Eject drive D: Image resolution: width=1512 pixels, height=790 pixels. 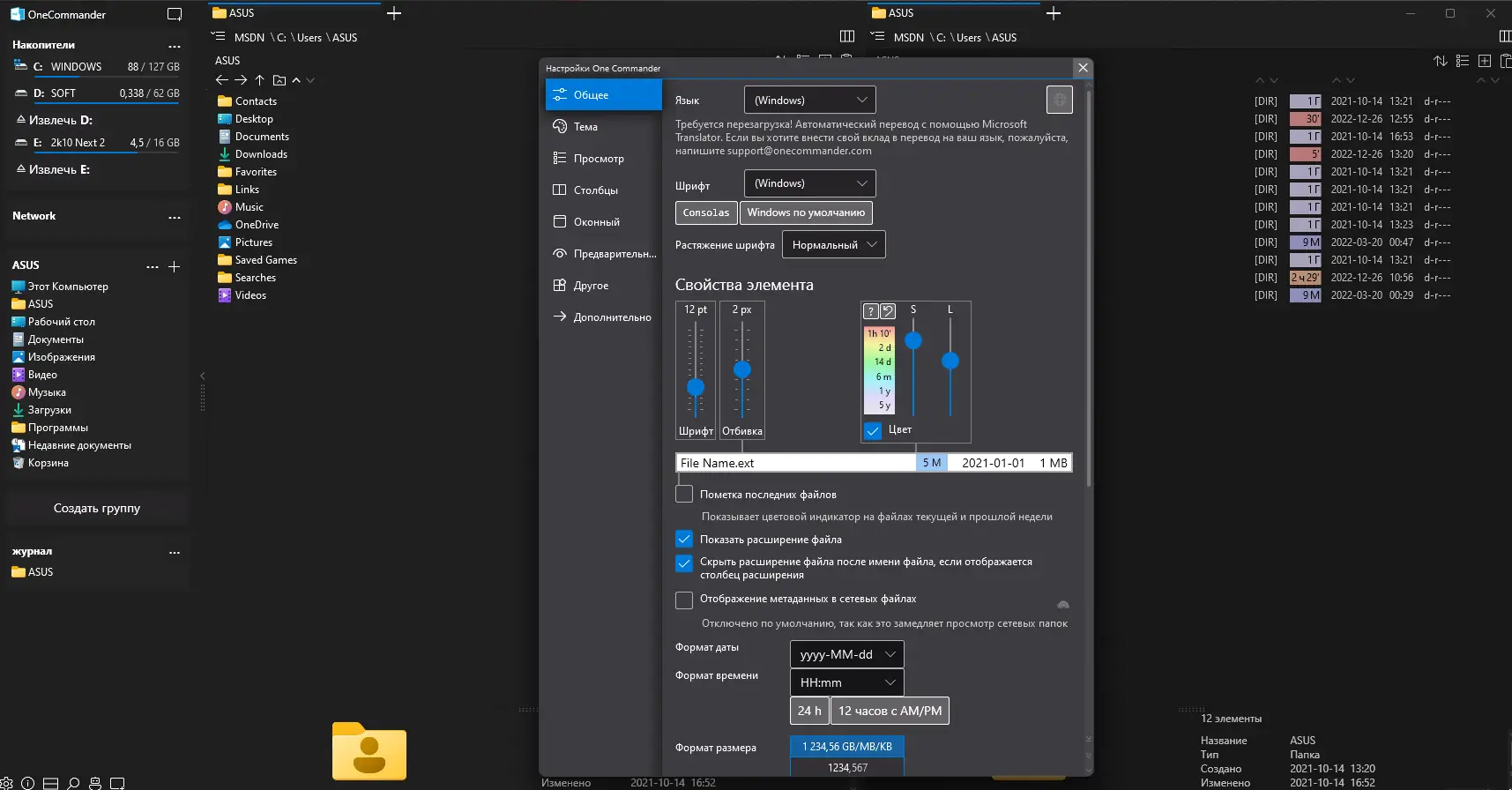point(54,120)
